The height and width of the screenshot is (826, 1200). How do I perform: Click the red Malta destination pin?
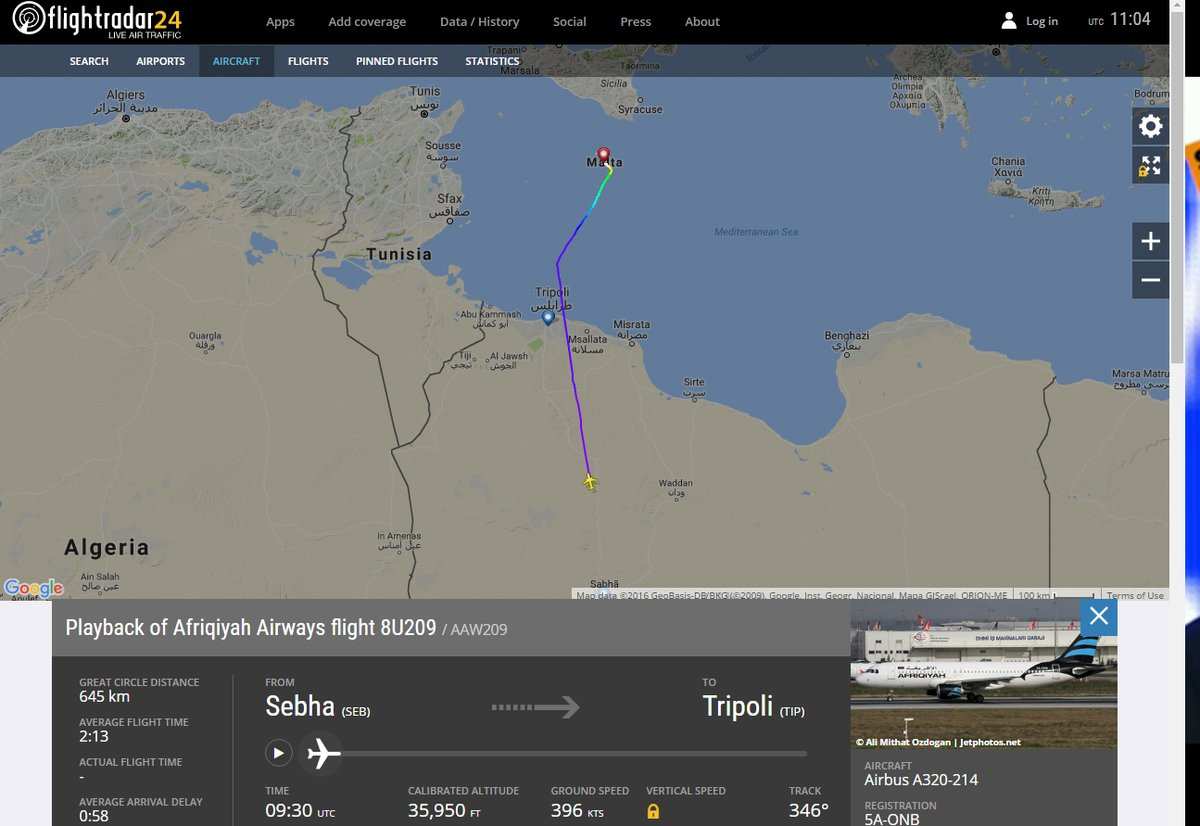click(x=603, y=156)
